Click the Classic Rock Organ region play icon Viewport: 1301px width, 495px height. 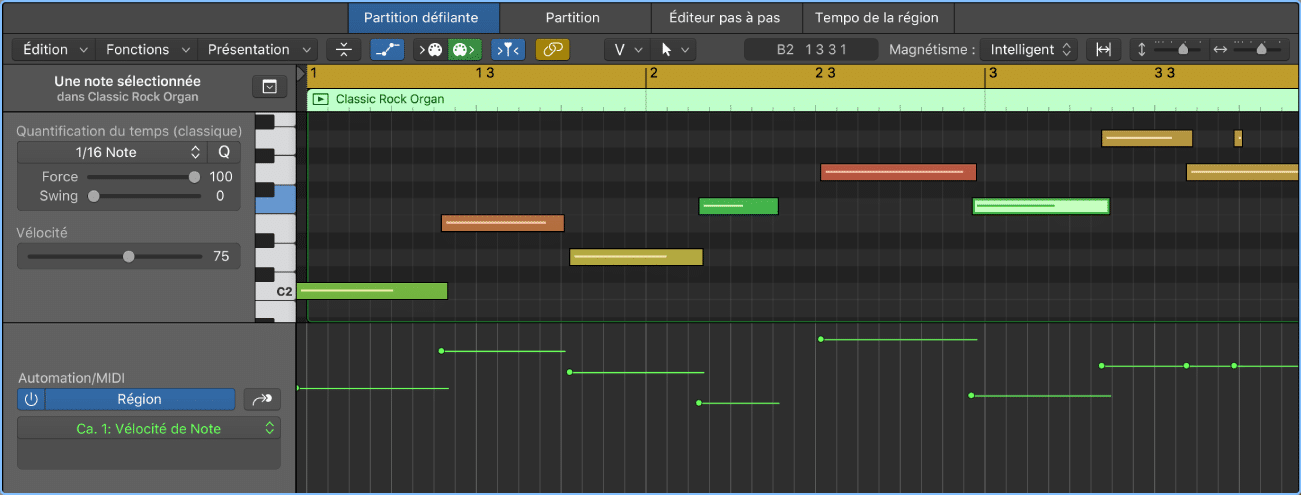pos(321,99)
